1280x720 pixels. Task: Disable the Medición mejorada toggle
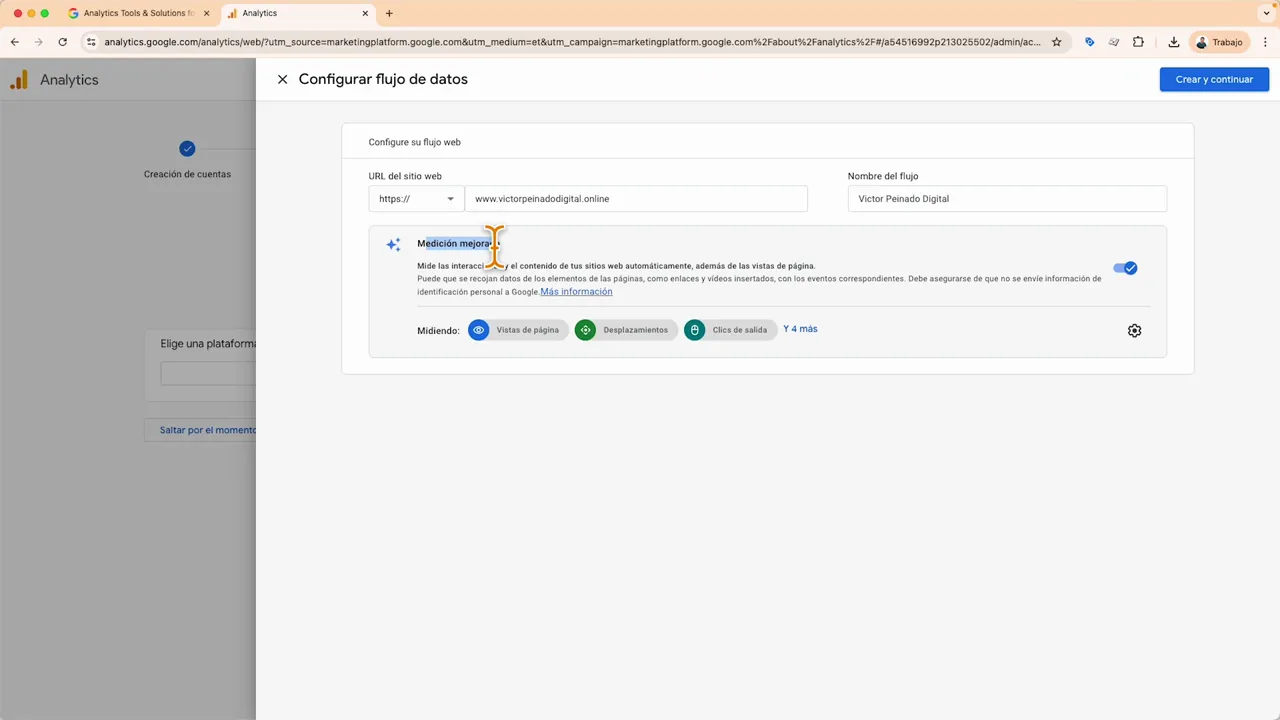point(1126,267)
